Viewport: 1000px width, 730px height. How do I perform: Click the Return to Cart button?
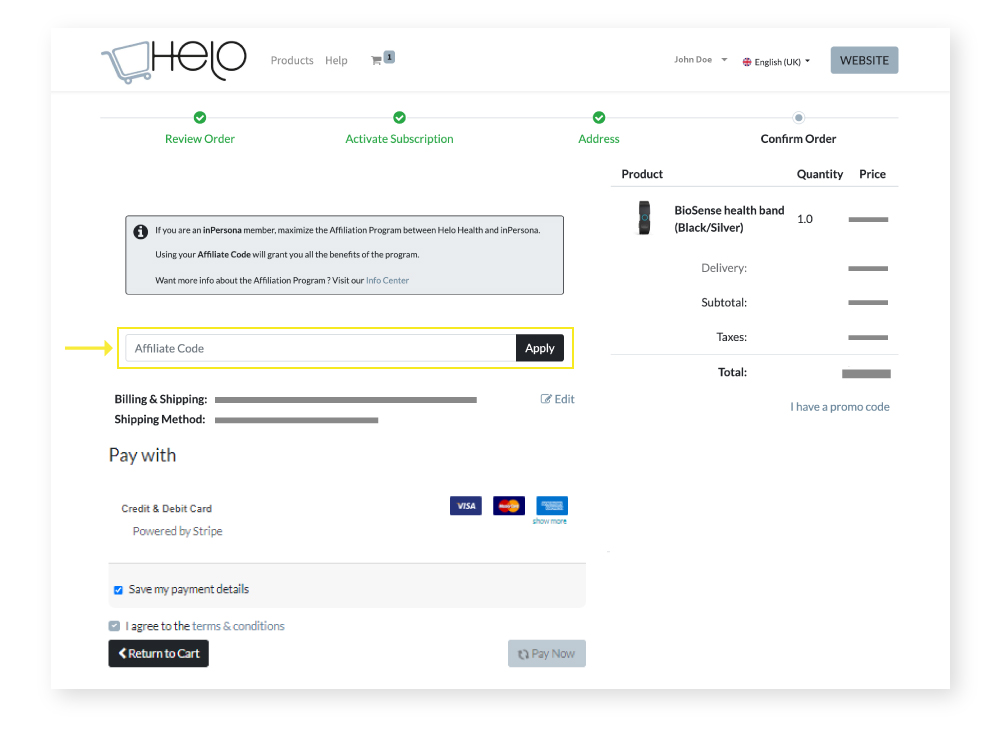(158, 654)
